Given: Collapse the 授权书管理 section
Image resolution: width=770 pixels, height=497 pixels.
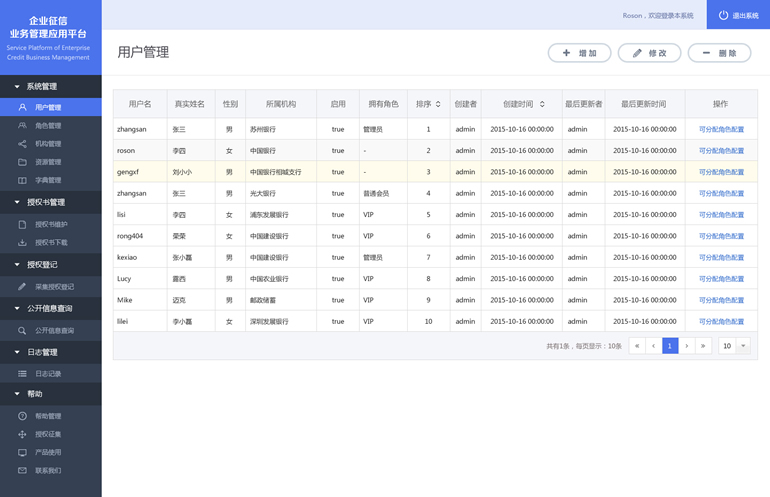Looking at the screenshot, I should [51, 202].
